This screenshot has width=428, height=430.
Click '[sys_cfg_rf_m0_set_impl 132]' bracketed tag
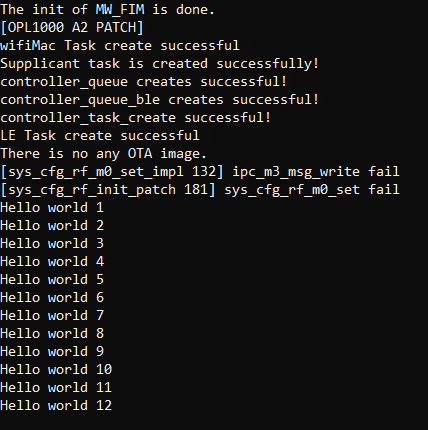click(112, 171)
